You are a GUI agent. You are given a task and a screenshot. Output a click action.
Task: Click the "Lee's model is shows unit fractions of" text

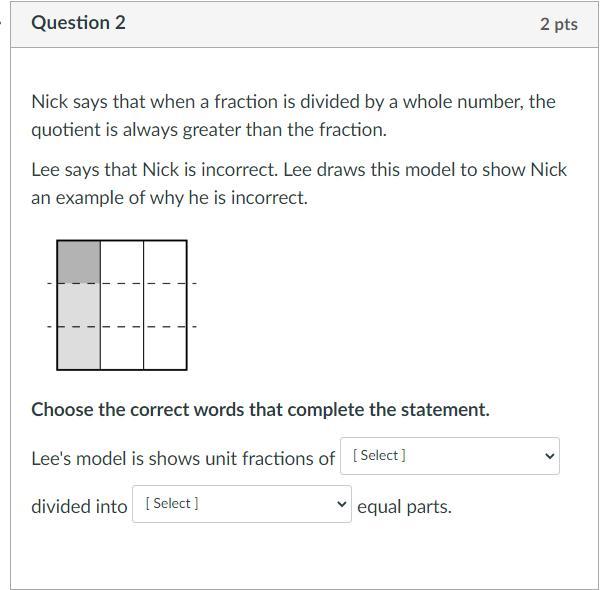pos(183,458)
